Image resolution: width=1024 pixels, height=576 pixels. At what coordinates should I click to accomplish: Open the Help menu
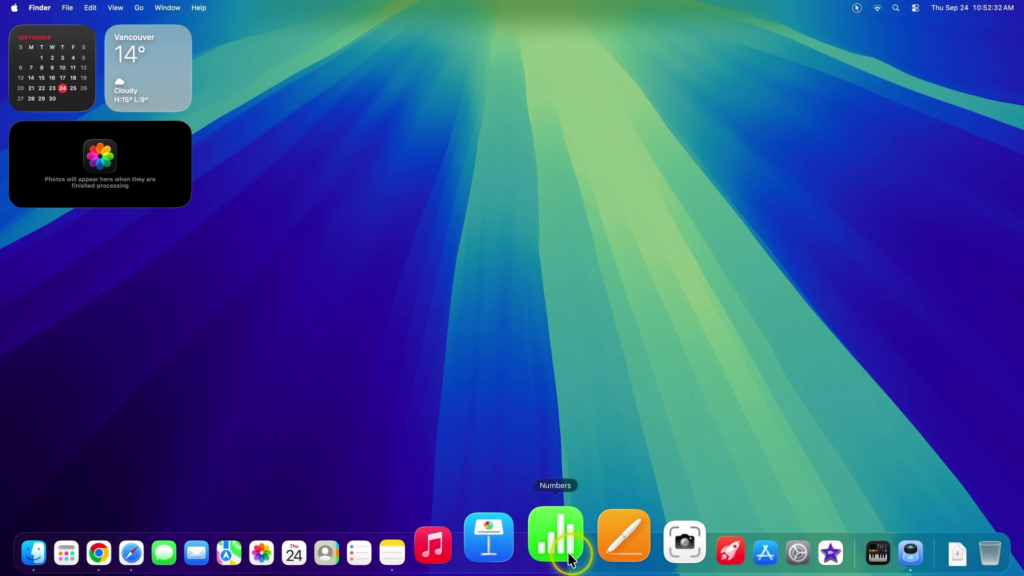pyautogui.click(x=199, y=8)
